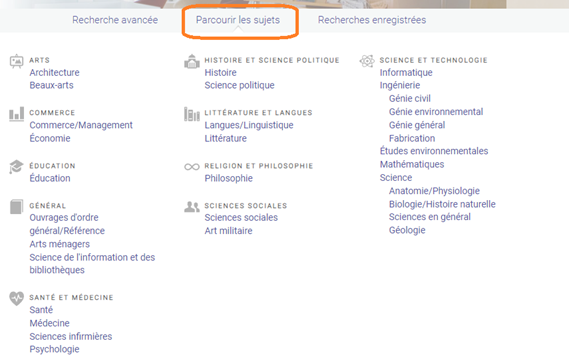Click the Histoire et Science Politique building icon
This screenshot has height=361, width=569.
192,61
